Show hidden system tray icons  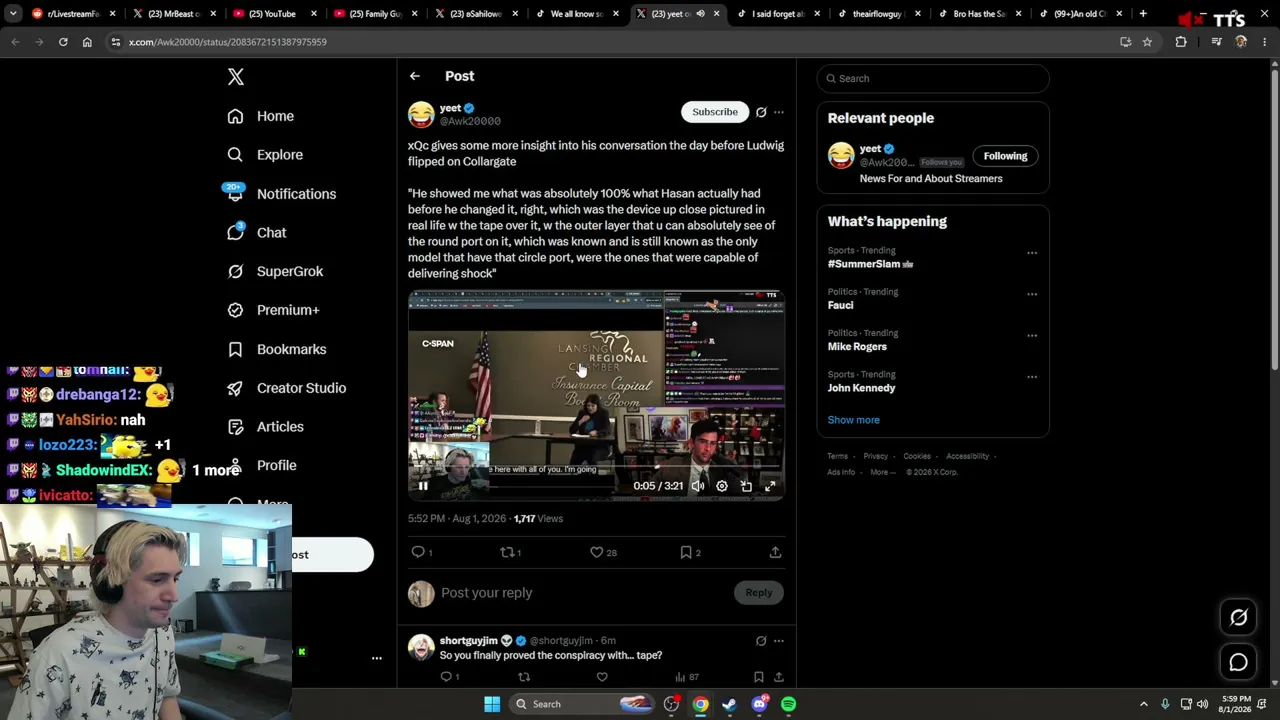tap(1144, 704)
